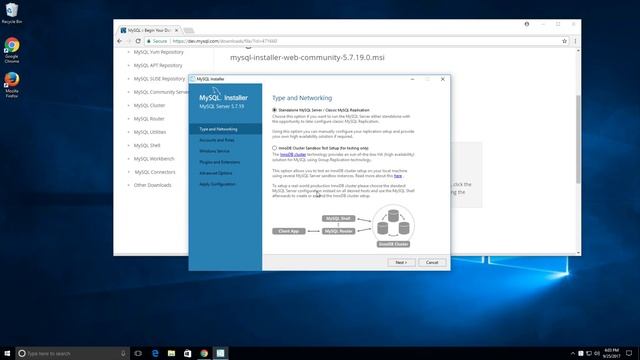The height and width of the screenshot is (360, 640).
Task: Open MySQL Connectors sidebar link
Action: pos(155,172)
